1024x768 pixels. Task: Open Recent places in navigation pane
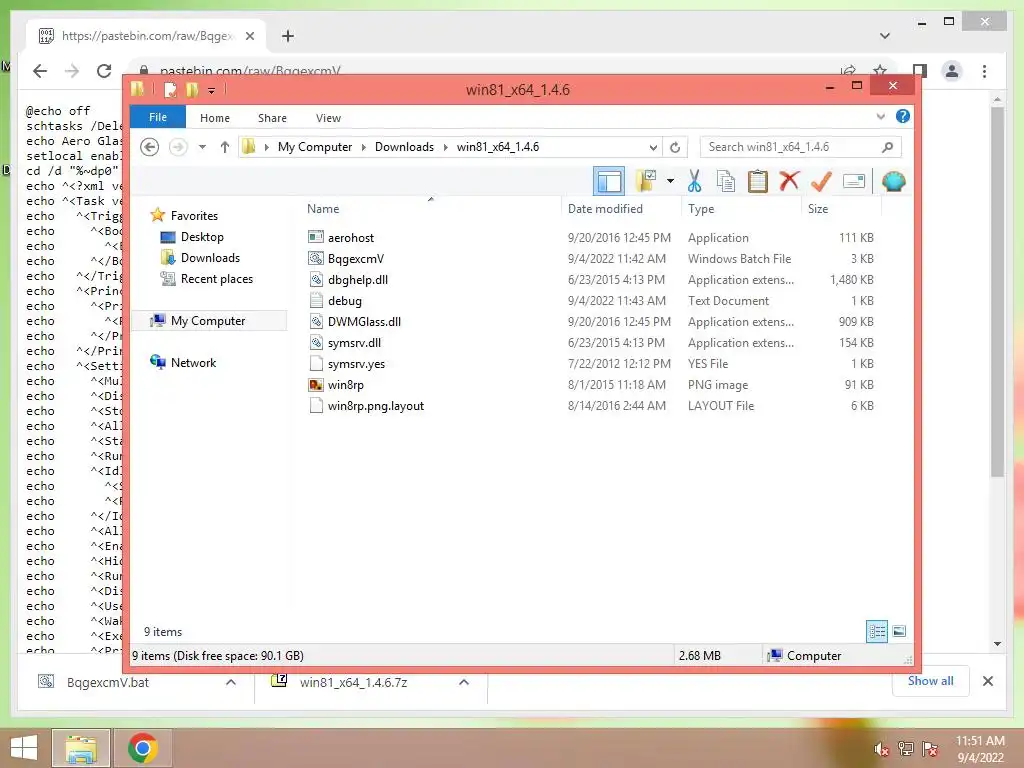pos(217,279)
